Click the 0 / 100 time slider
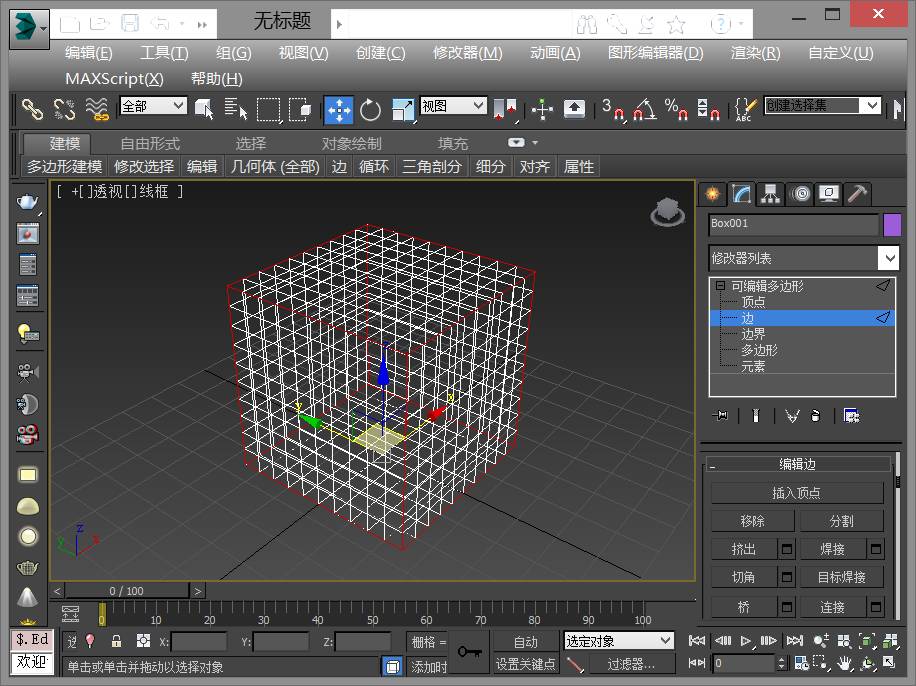Screen dimensions: 916x686 (x=127, y=591)
